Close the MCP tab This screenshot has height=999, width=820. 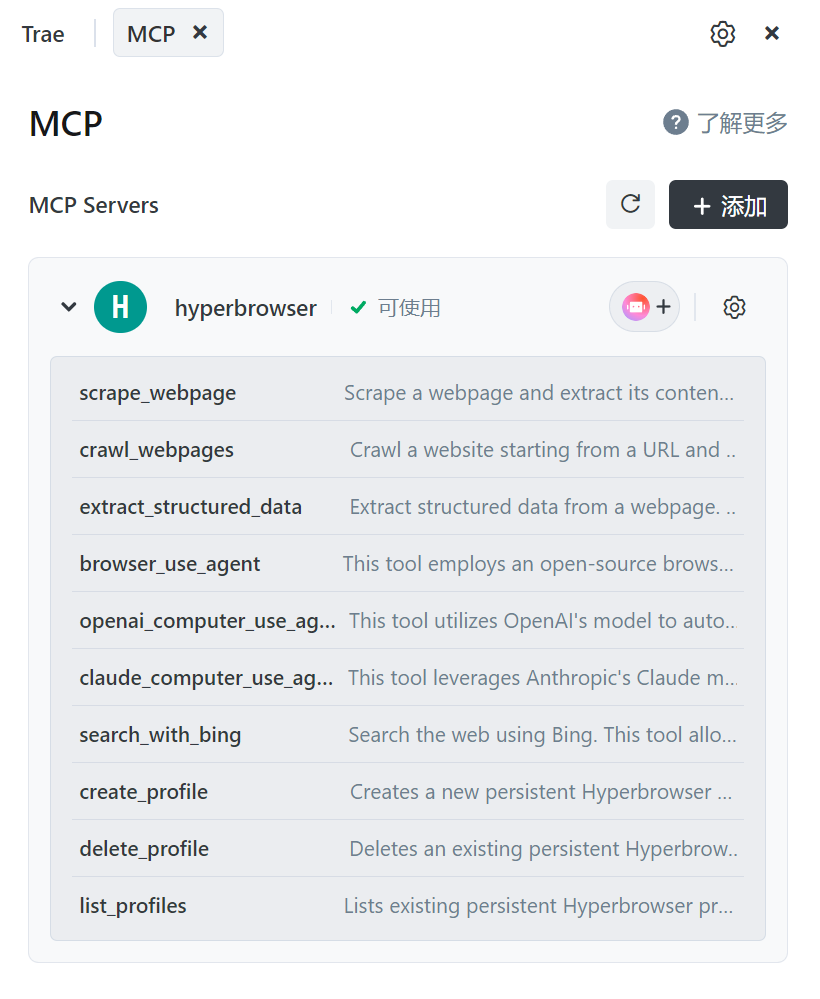[200, 32]
